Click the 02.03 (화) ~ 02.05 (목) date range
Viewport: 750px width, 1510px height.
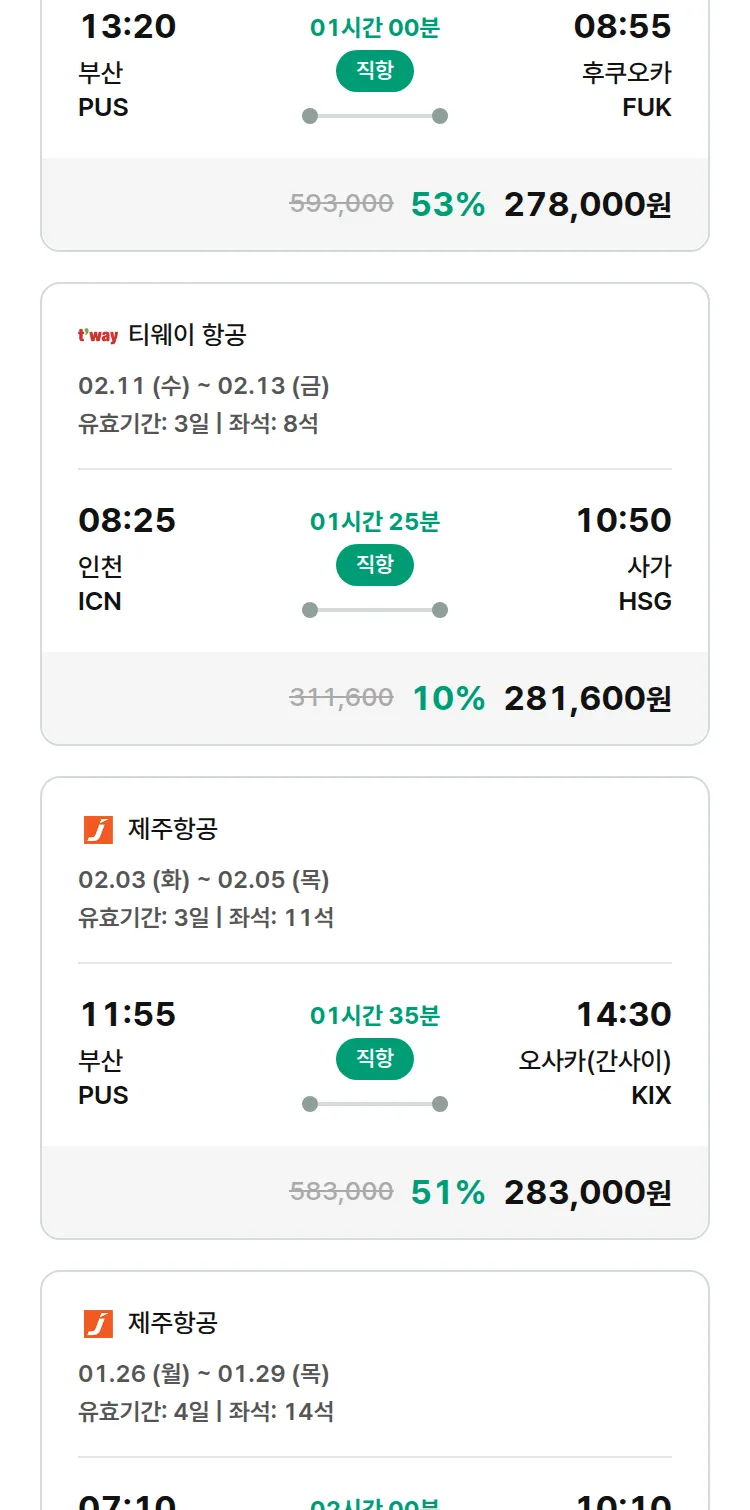(x=204, y=880)
